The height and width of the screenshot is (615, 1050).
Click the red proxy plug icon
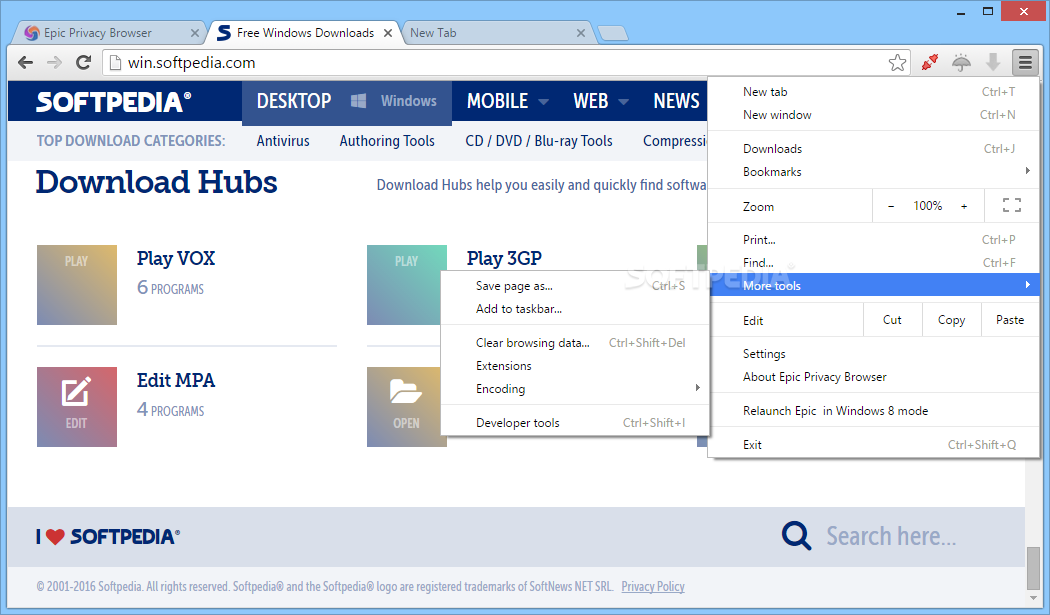point(929,62)
